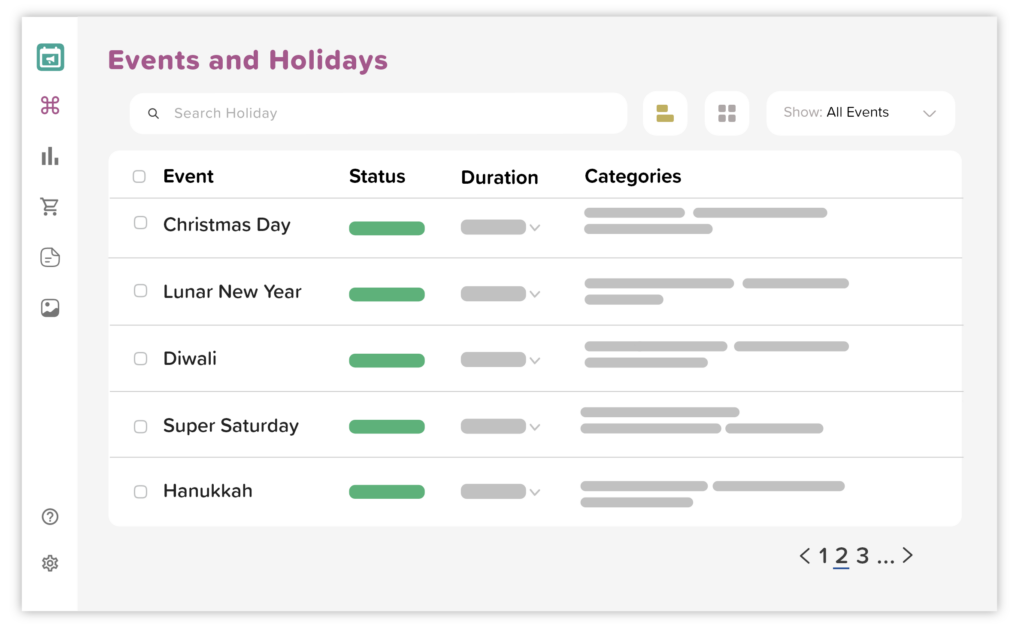
Task: Open the bar chart analytics icon
Action: pyautogui.click(x=50, y=155)
